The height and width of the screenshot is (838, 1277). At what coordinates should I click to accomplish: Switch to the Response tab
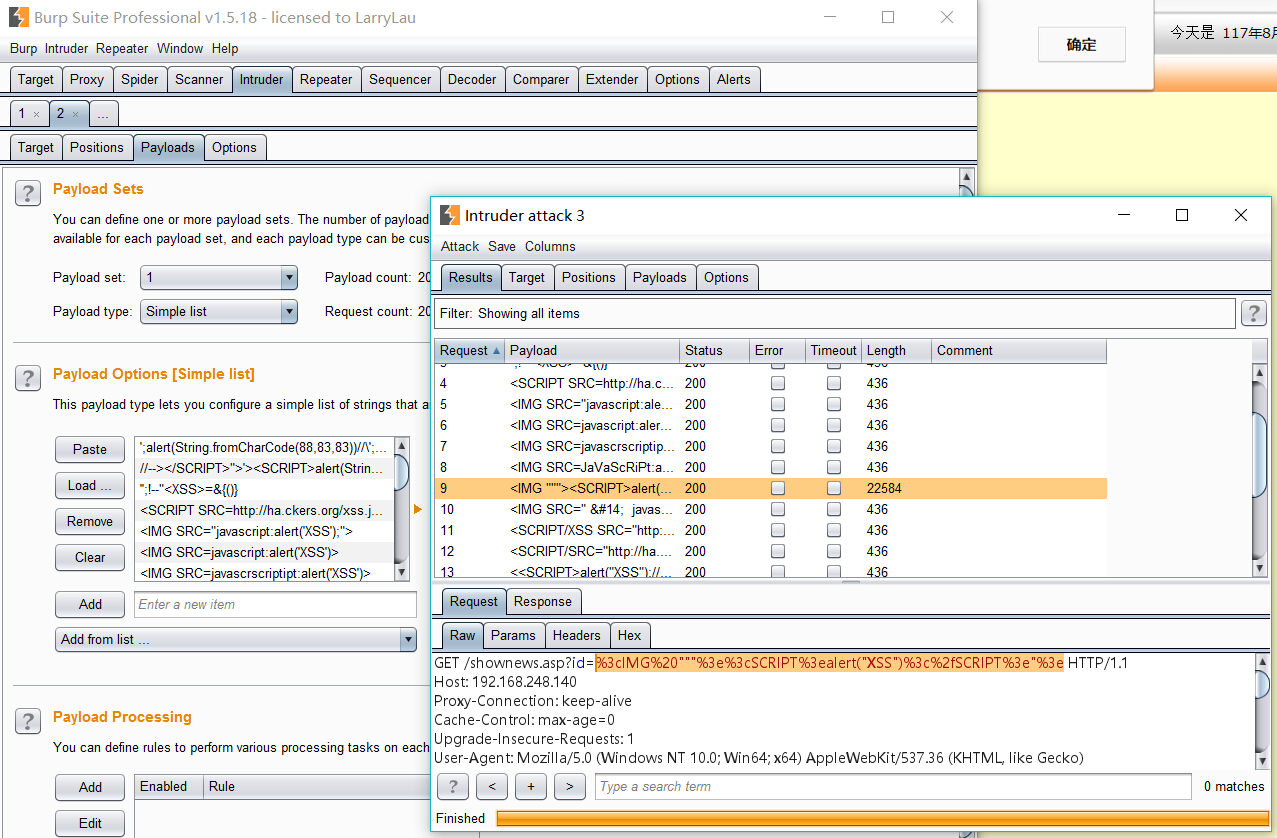[543, 601]
